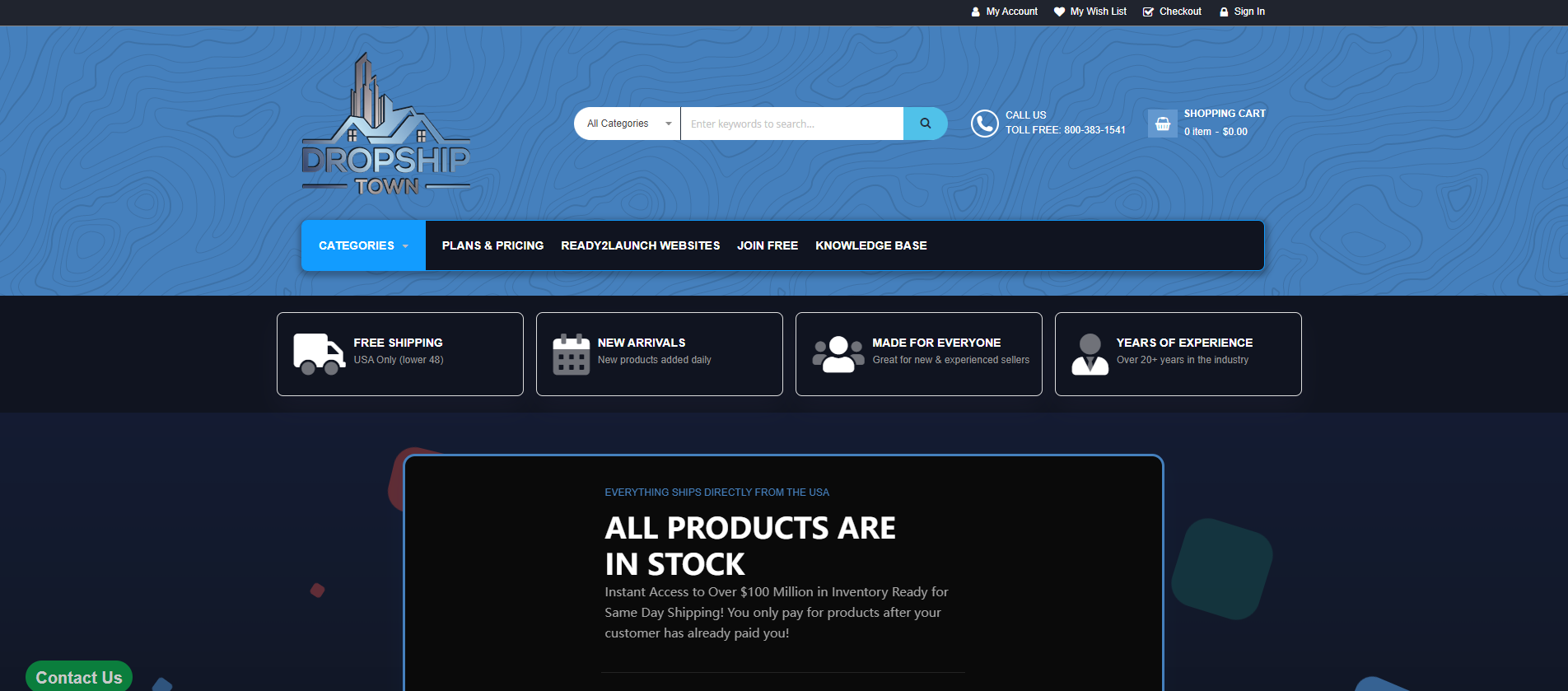Click "Over 20+ years in the industry" text
Screen dimensions: 1568x691
click(x=1183, y=360)
